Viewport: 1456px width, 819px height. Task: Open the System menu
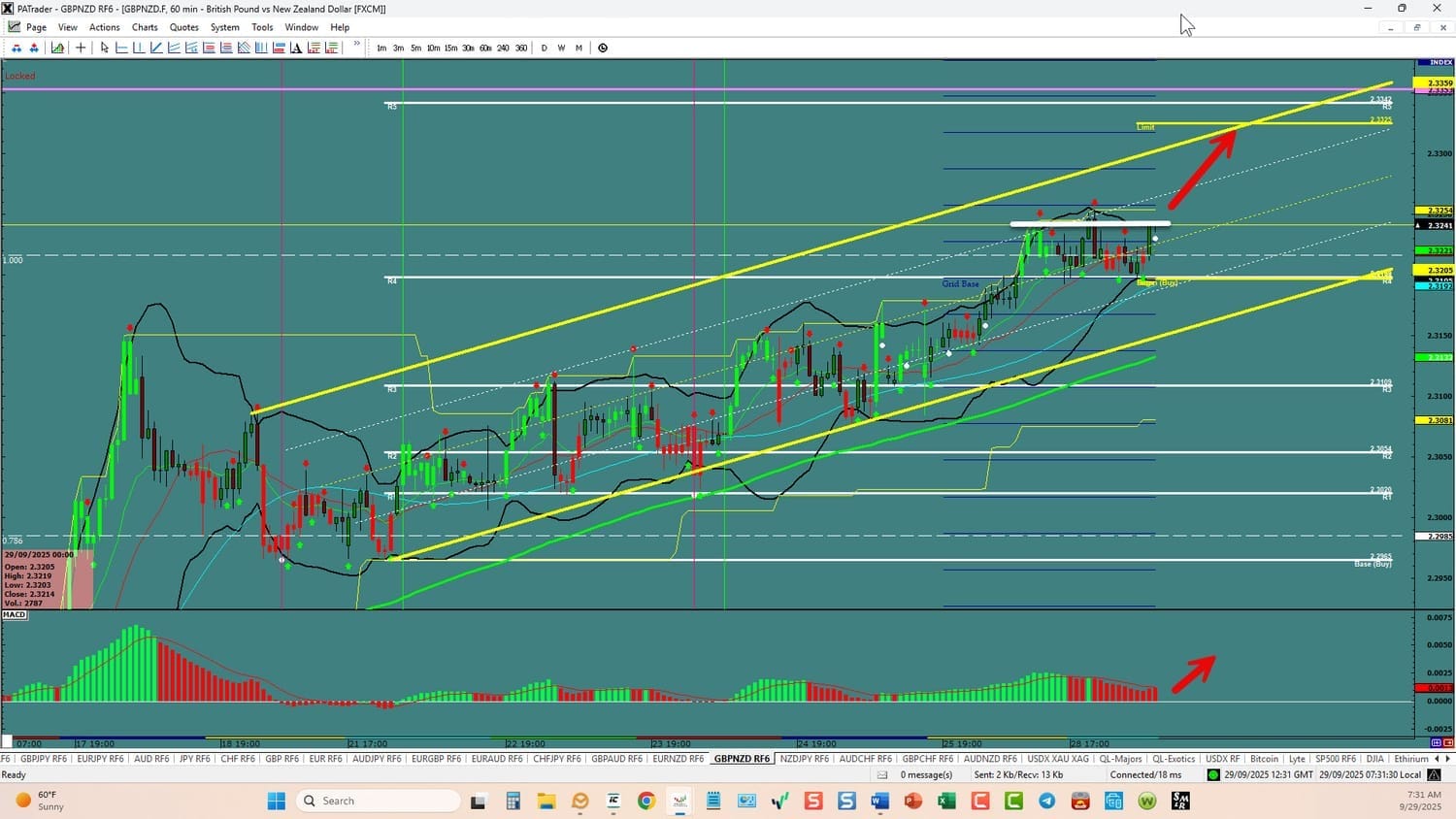(225, 27)
